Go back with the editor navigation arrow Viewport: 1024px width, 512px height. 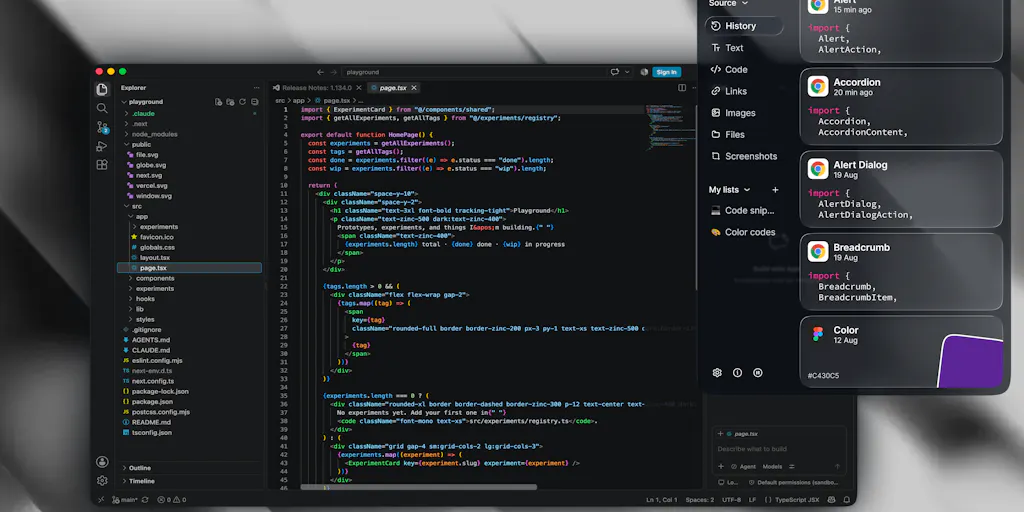pos(320,72)
